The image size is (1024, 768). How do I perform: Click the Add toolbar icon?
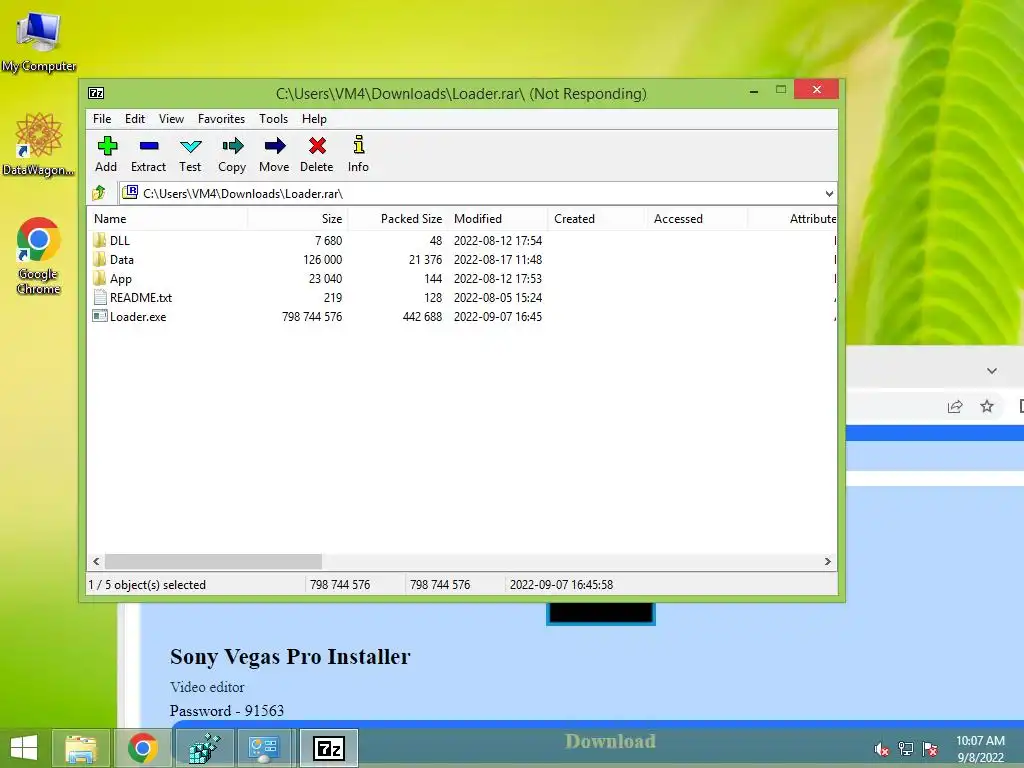(x=107, y=146)
